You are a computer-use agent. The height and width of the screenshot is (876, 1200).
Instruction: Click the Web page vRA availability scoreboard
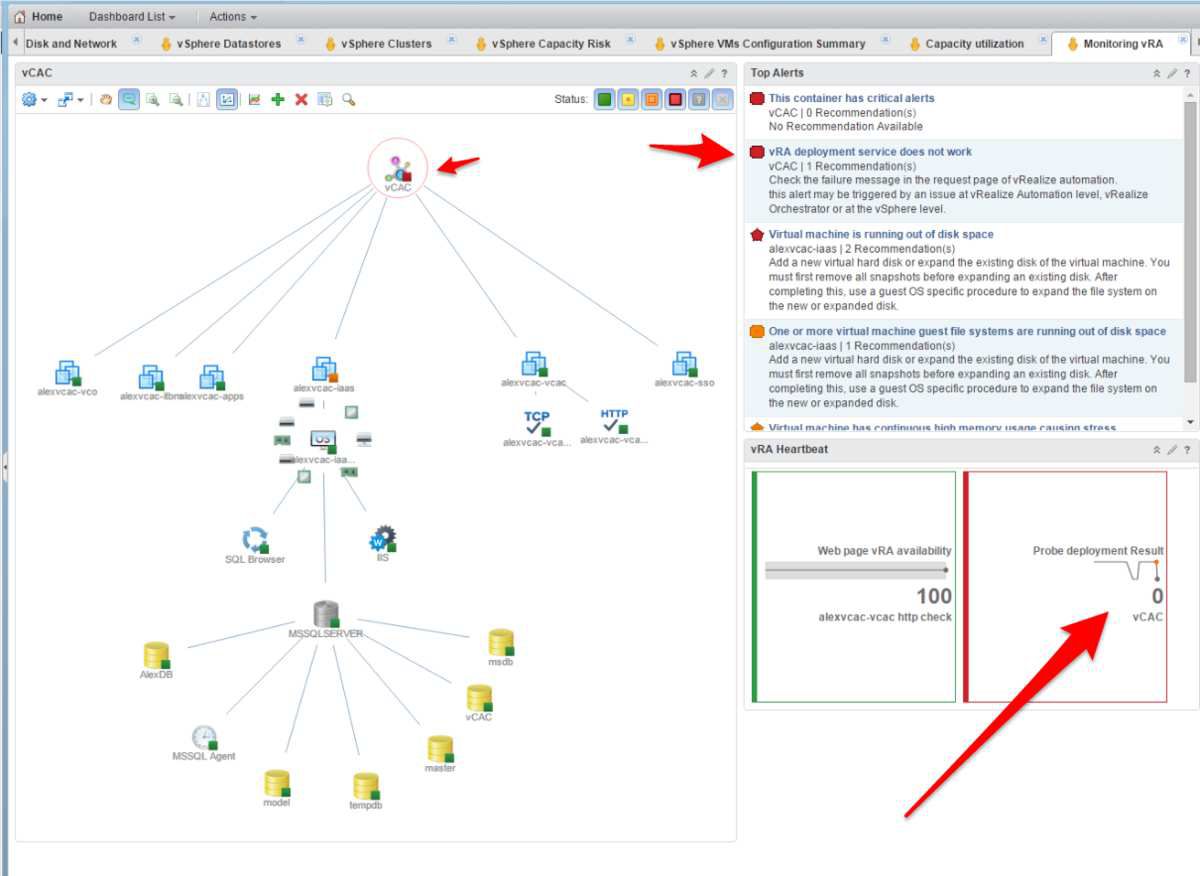pos(854,587)
